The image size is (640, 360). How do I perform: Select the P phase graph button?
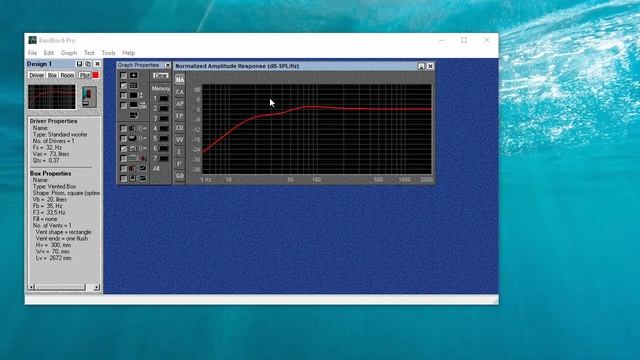point(180,164)
